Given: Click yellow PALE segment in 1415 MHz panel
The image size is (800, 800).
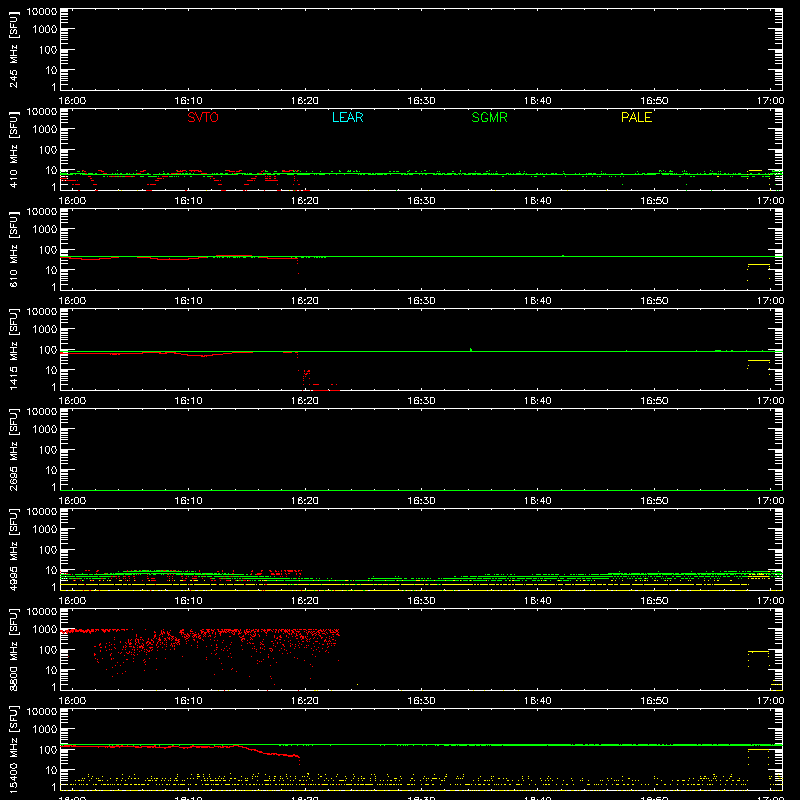Looking at the screenshot, I should click(758, 361).
